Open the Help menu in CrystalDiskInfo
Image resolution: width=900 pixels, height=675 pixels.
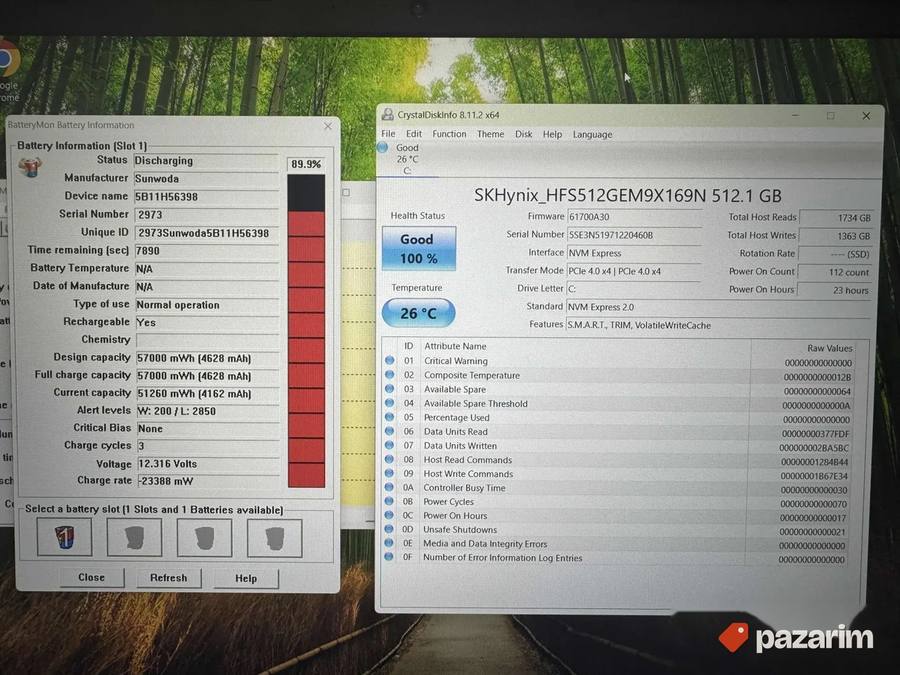(x=552, y=134)
